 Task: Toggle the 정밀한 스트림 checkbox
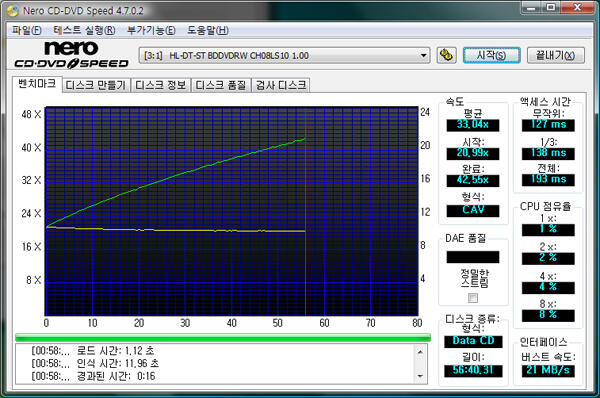[x=473, y=298]
